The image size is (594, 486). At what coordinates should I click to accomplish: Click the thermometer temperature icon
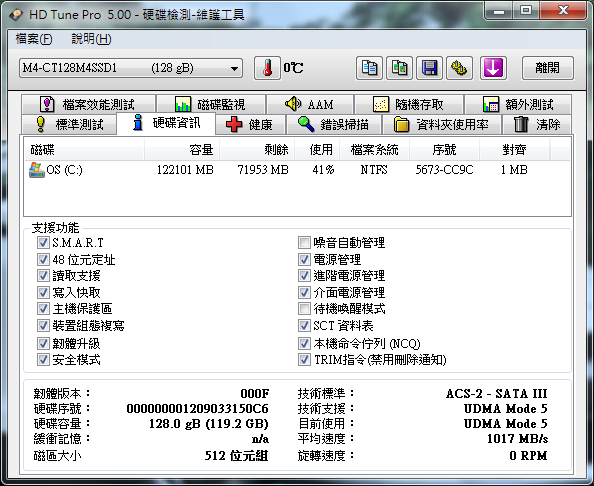[267, 68]
